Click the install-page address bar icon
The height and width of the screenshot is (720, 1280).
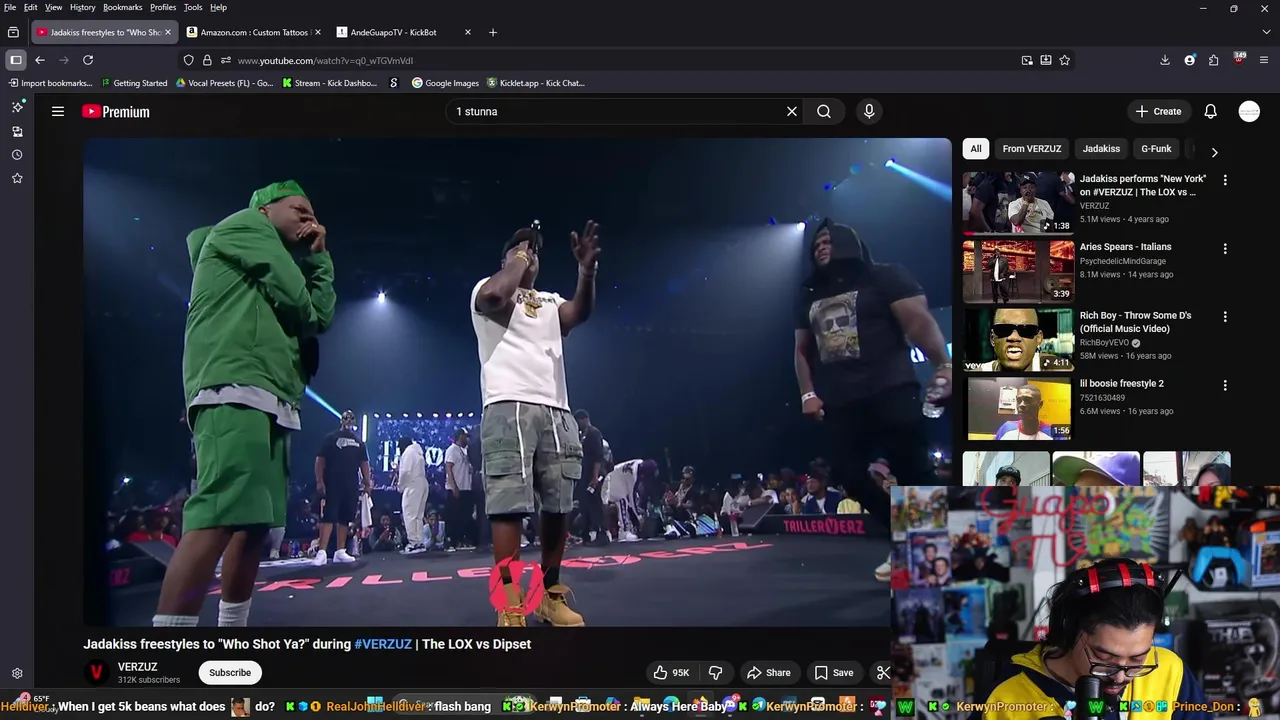pyautogui.click(x=1046, y=60)
